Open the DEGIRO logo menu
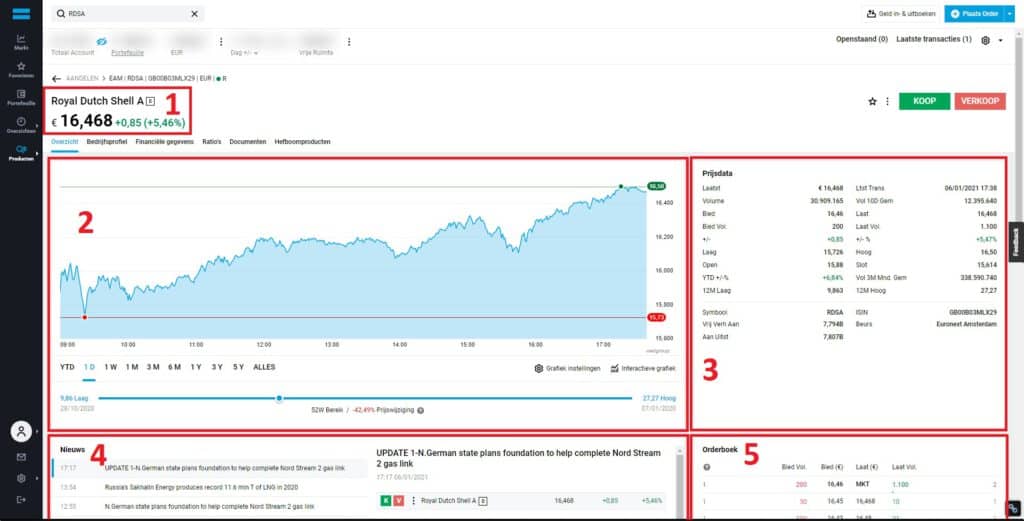This screenshot has height=521, width=1024. tap(21, 14)
